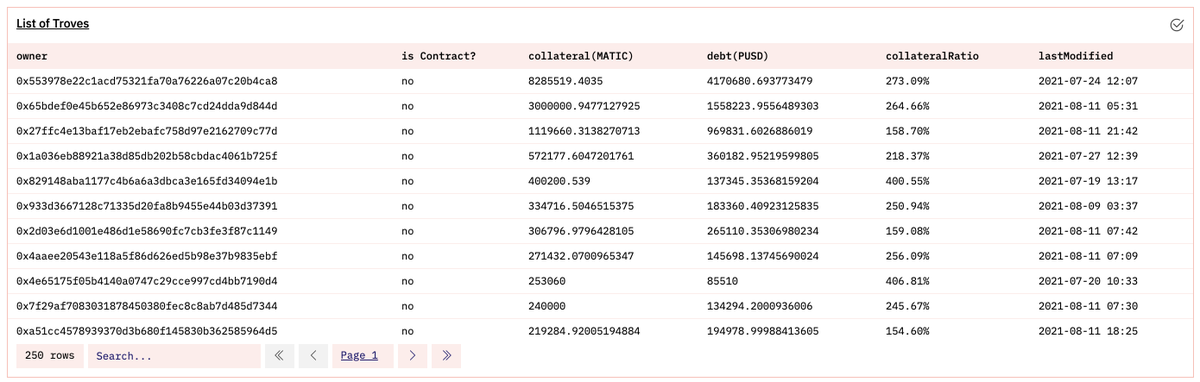
Task: Click collateral ratio 154.60%
Action: [x=908, y=331]
